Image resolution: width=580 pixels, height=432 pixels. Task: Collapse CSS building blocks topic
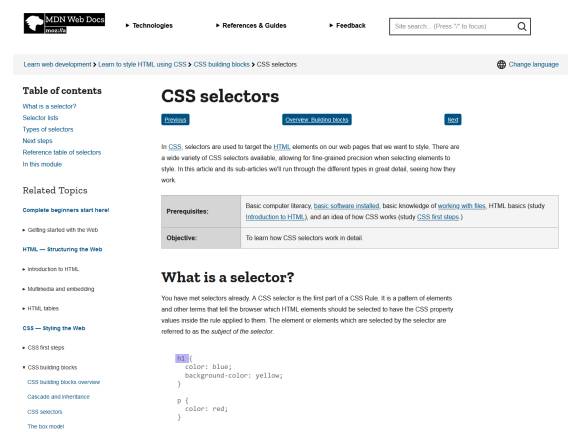click(50, 368)
